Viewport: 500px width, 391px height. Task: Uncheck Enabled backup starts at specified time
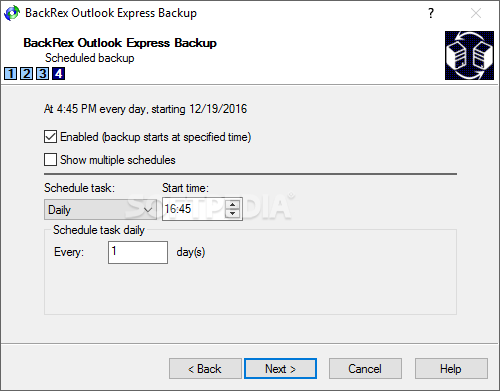50,137
